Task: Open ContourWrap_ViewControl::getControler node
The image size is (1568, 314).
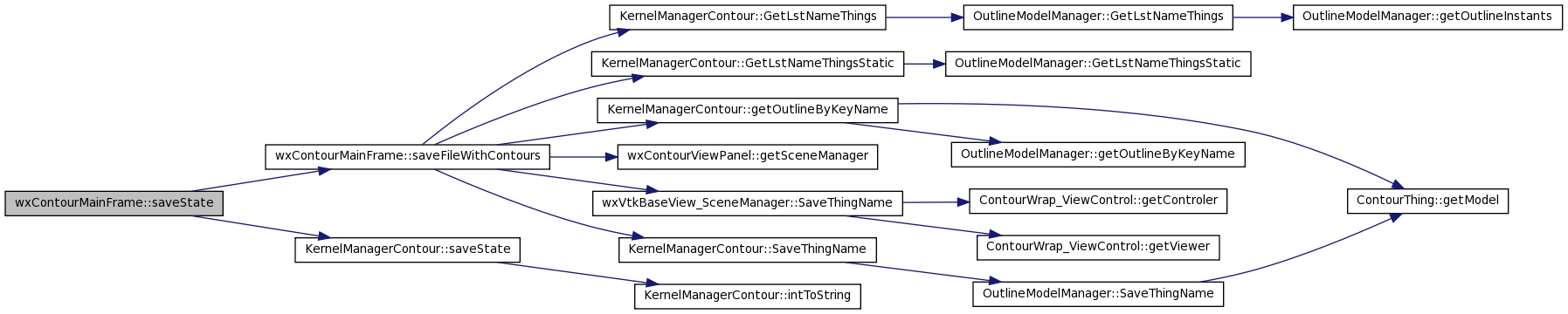Action: [x=1098, y=201]
